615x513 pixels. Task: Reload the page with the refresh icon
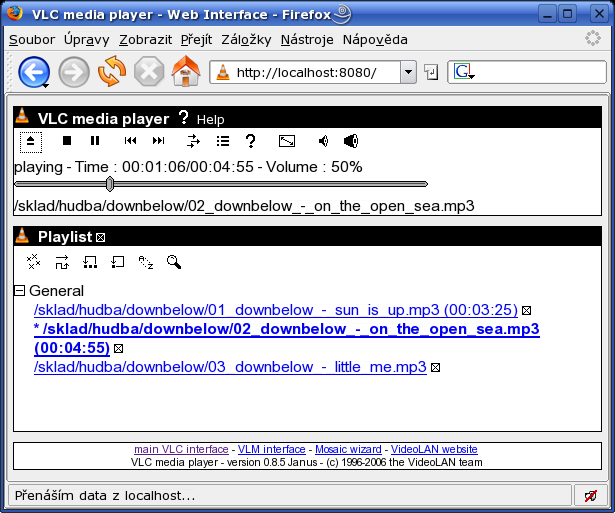tap(112, 71)
